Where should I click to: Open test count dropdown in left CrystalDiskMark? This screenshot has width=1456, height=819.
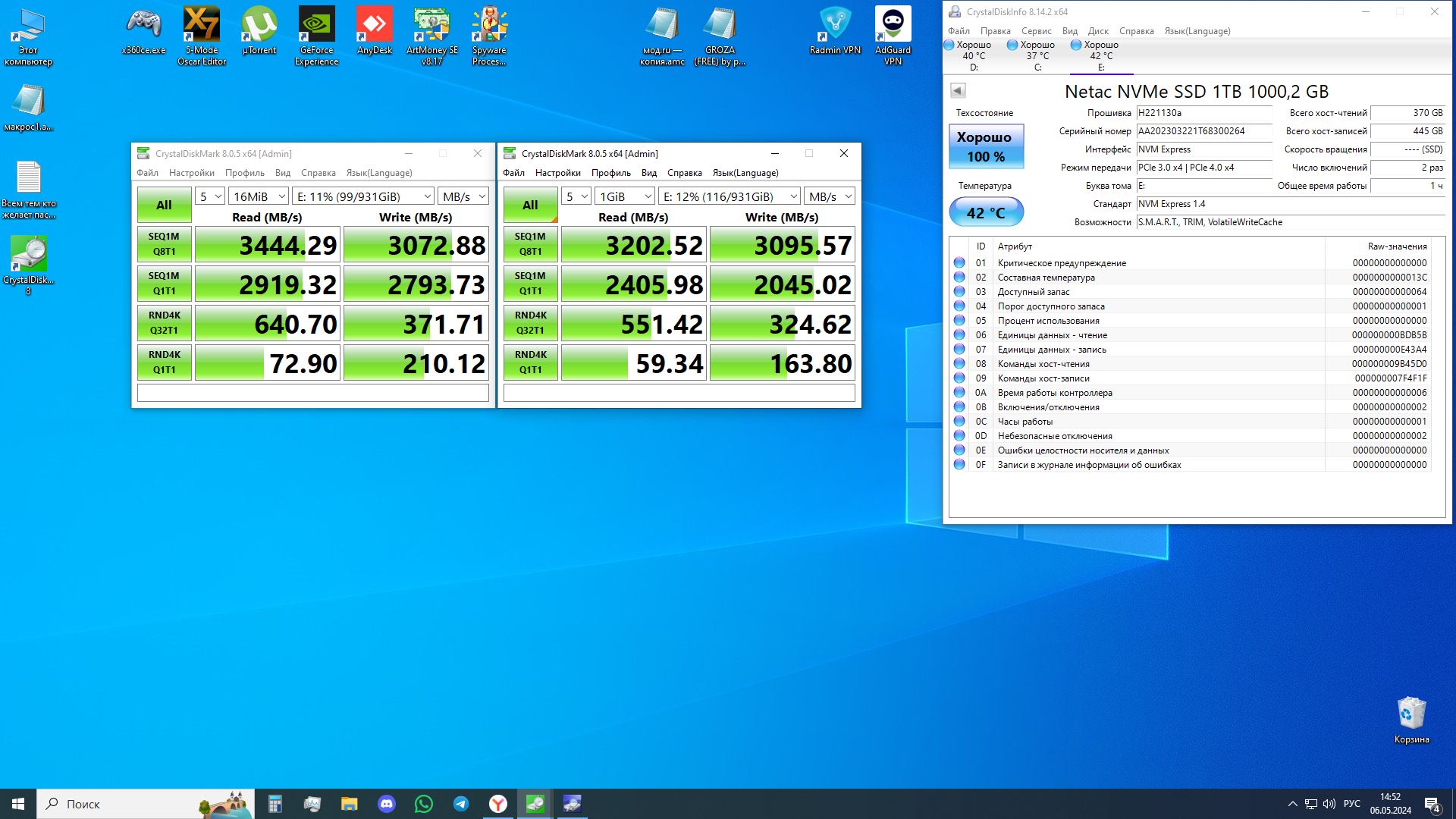coord(210,196)
